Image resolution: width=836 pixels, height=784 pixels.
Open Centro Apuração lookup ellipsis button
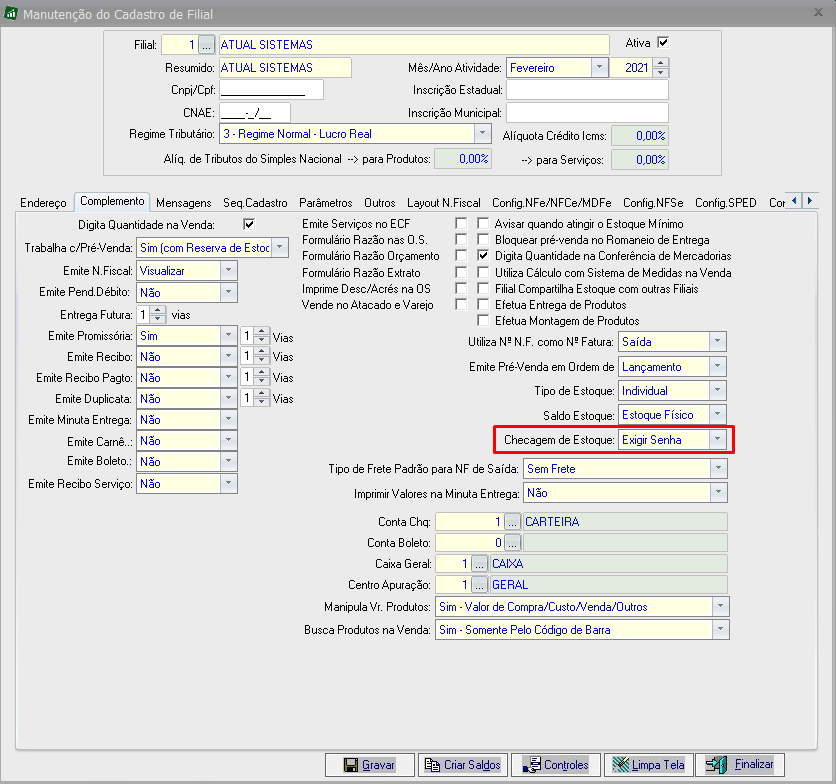tap(479, 585)
